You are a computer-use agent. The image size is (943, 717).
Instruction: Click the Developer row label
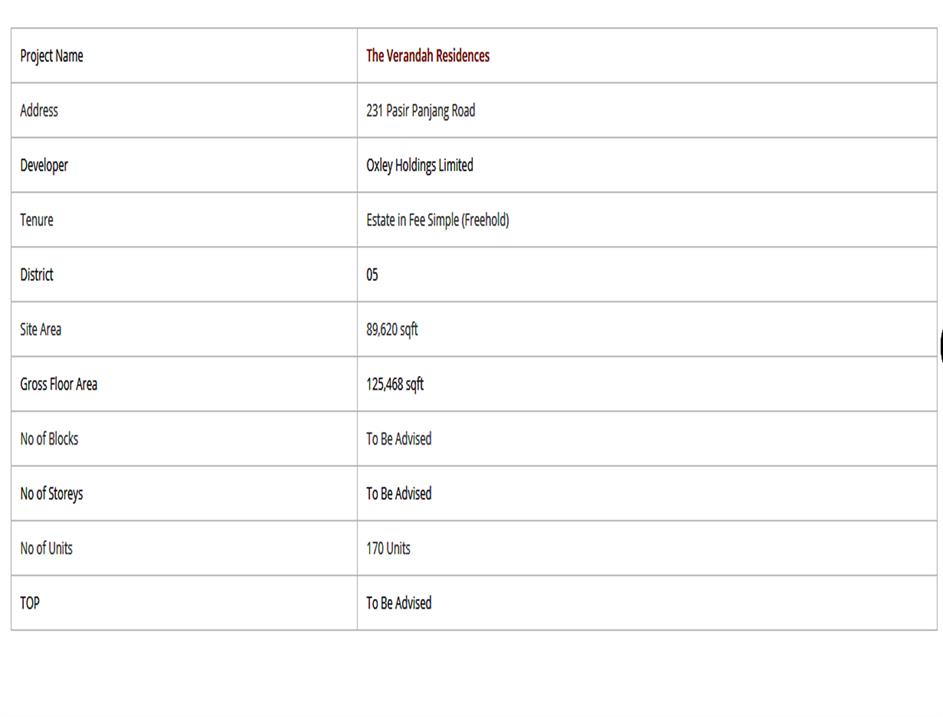44,166
